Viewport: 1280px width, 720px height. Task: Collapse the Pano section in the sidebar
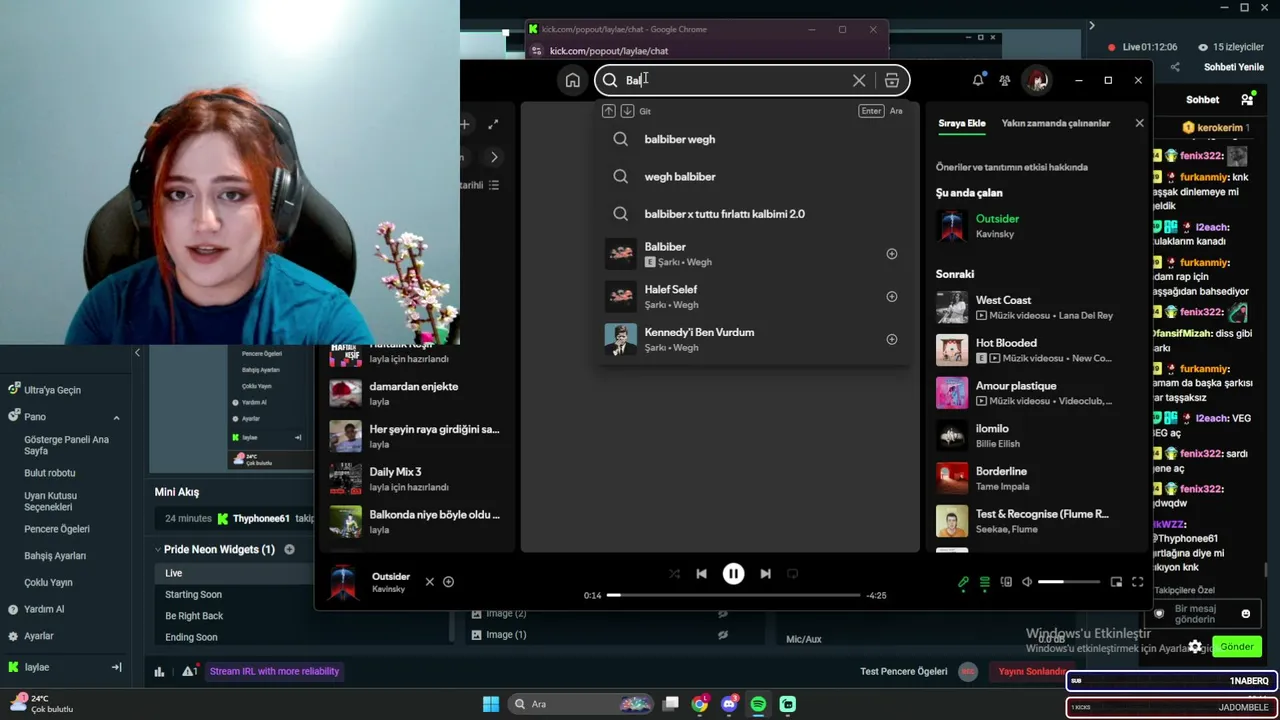click(116, 417)
